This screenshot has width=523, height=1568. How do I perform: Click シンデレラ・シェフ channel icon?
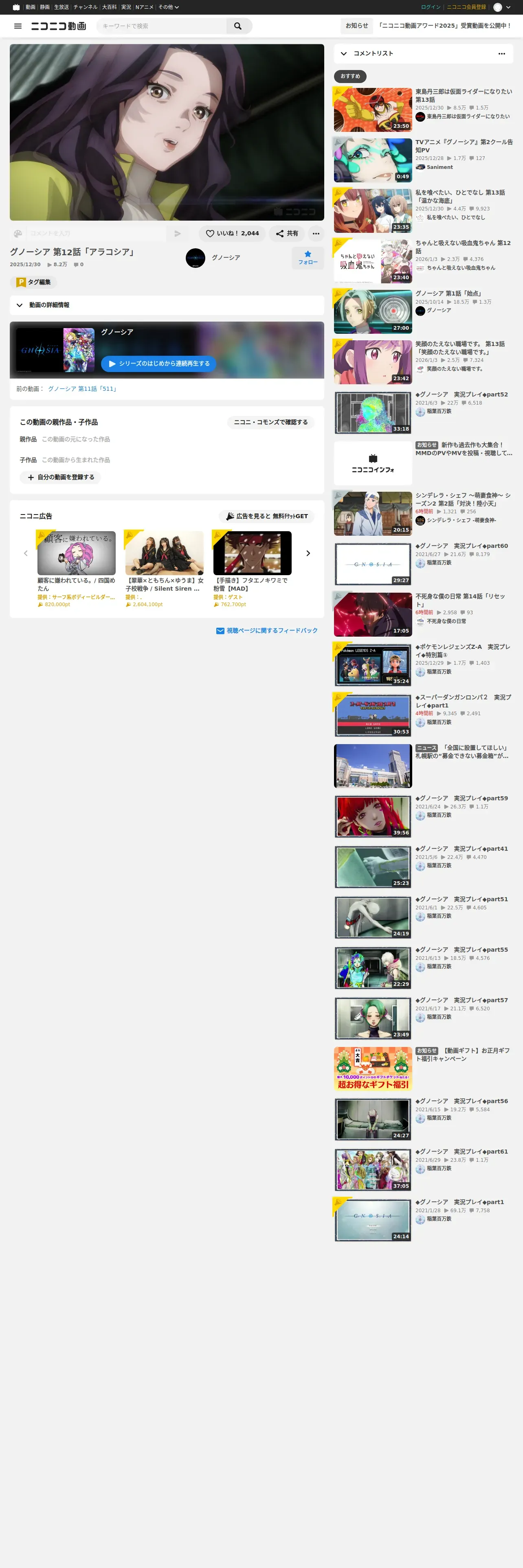pyautogui.click(x=420, y=521)
